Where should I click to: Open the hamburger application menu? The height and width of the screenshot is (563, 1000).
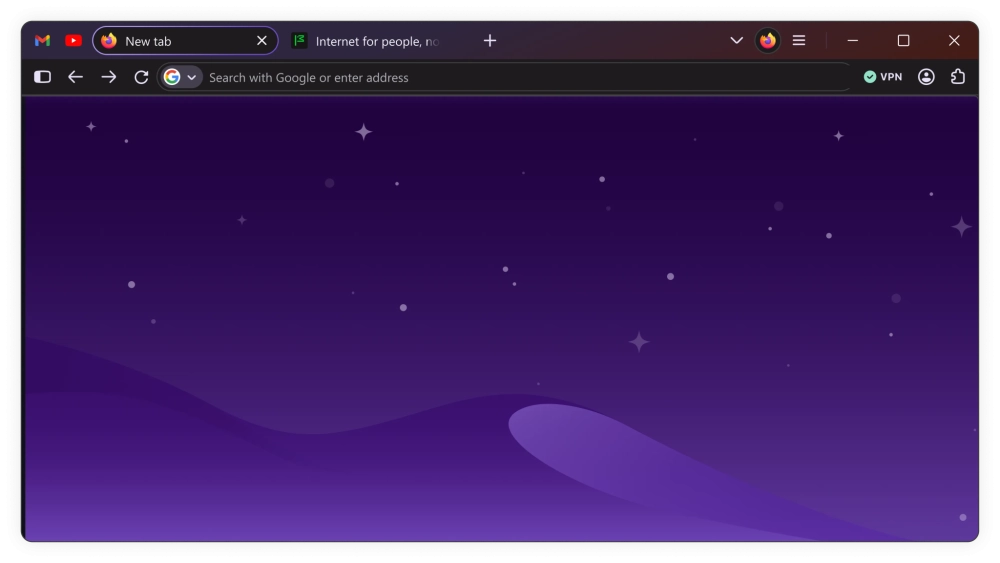click(798, 41)
